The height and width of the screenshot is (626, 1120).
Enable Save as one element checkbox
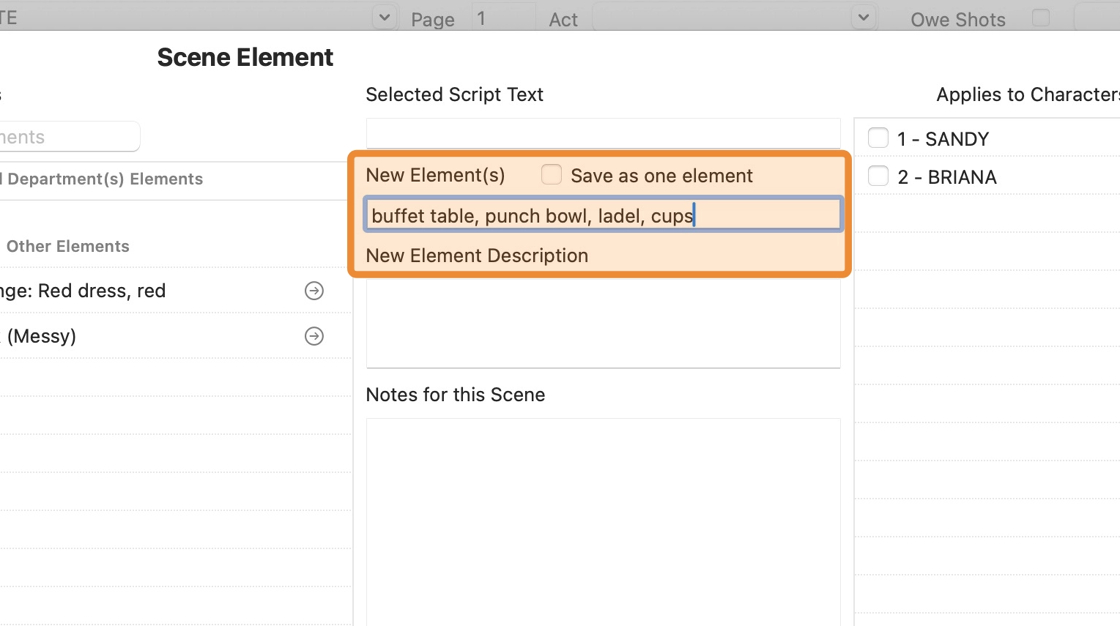tap(551, 175)
